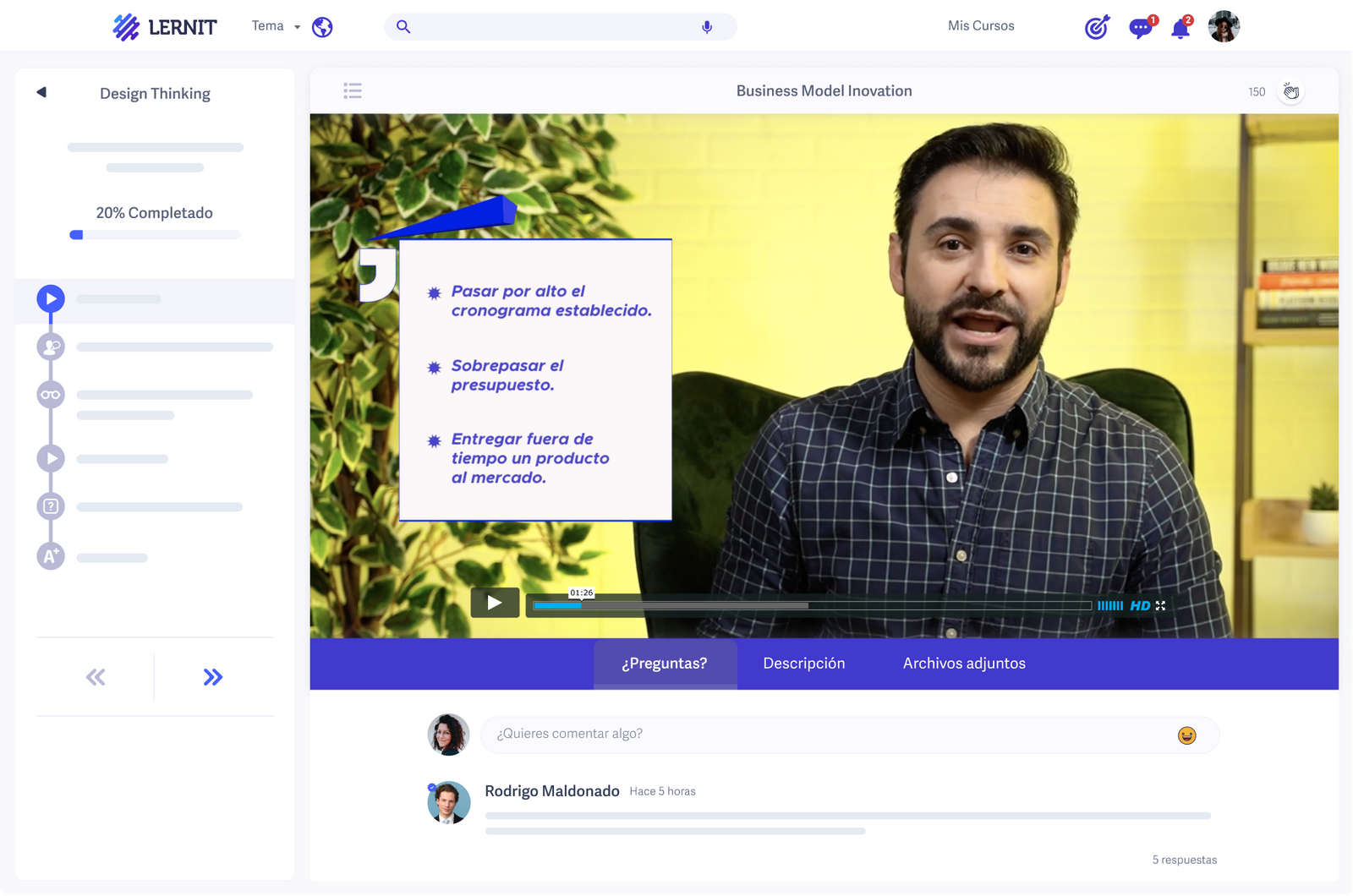Mute the video with the volume bars

pyautogui.click(x=1109, y=605)
